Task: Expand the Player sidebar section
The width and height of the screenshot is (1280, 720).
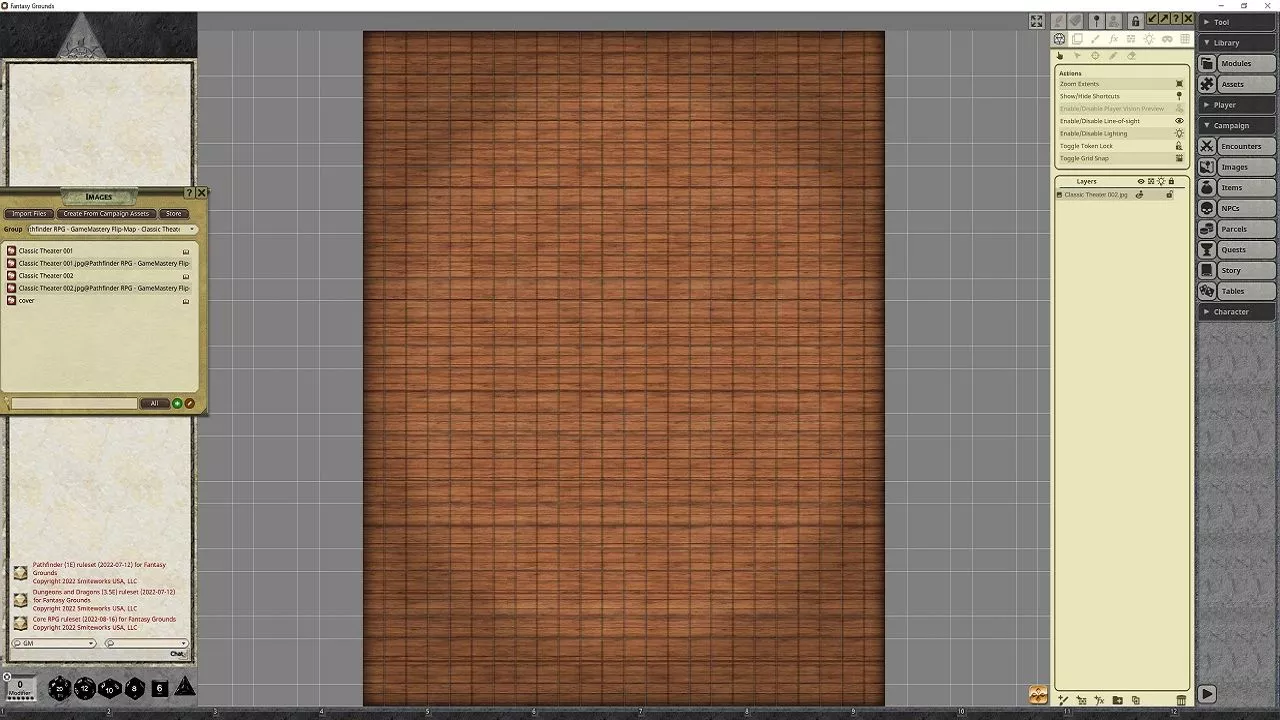Action: click(x=1239, y=105)
